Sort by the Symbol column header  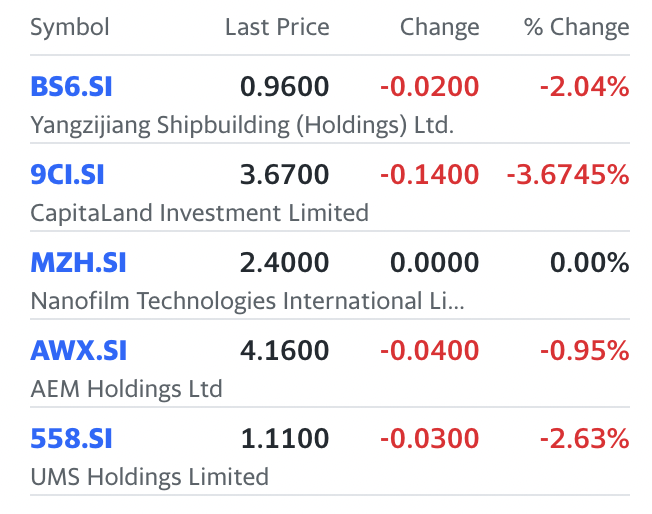click(70, 27)
